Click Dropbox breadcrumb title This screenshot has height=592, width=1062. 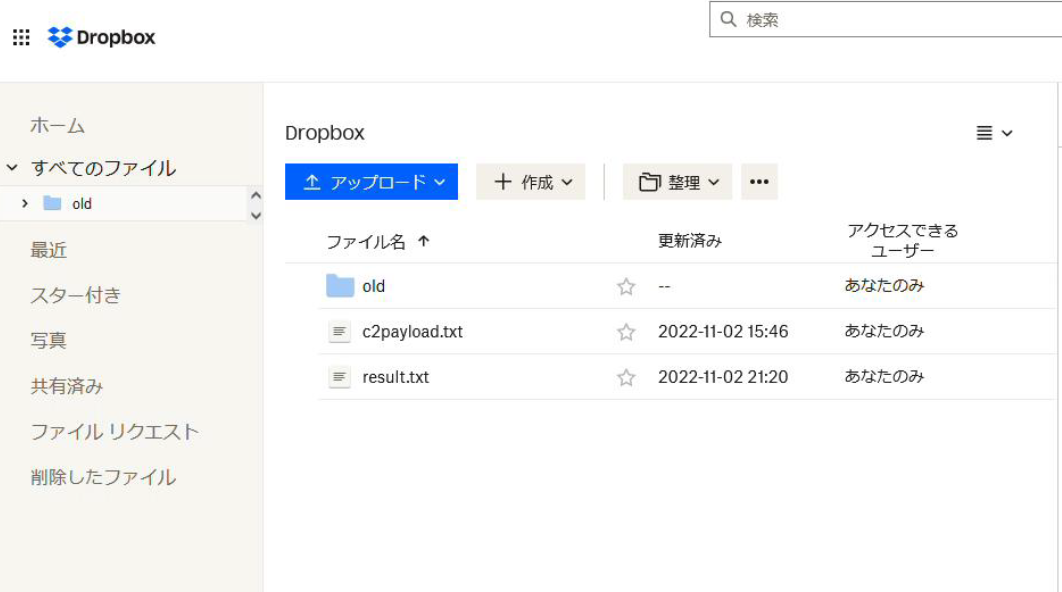click(x=324, y=133)
